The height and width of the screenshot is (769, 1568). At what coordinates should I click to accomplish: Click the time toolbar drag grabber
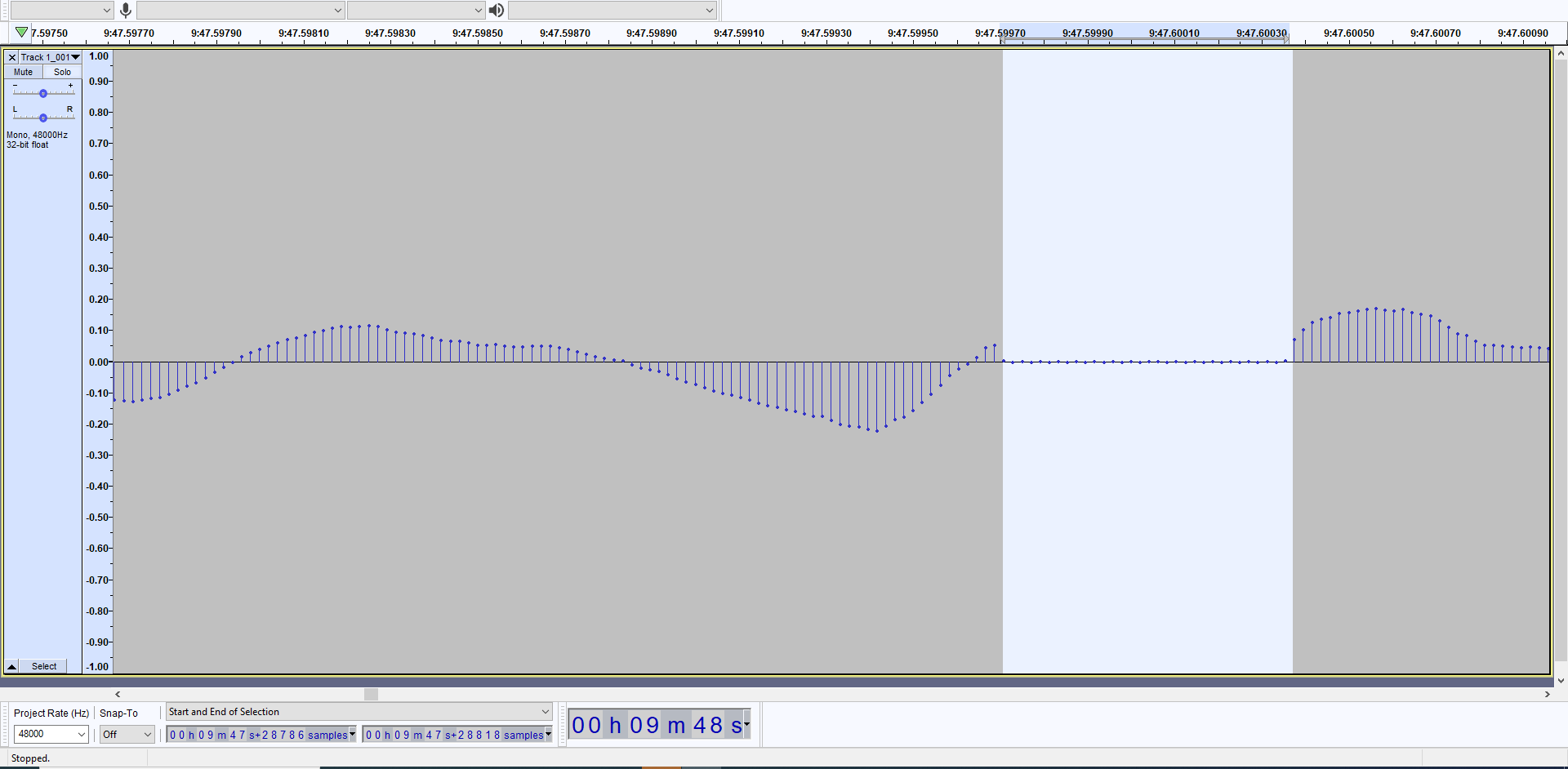(x=563, y=724)
